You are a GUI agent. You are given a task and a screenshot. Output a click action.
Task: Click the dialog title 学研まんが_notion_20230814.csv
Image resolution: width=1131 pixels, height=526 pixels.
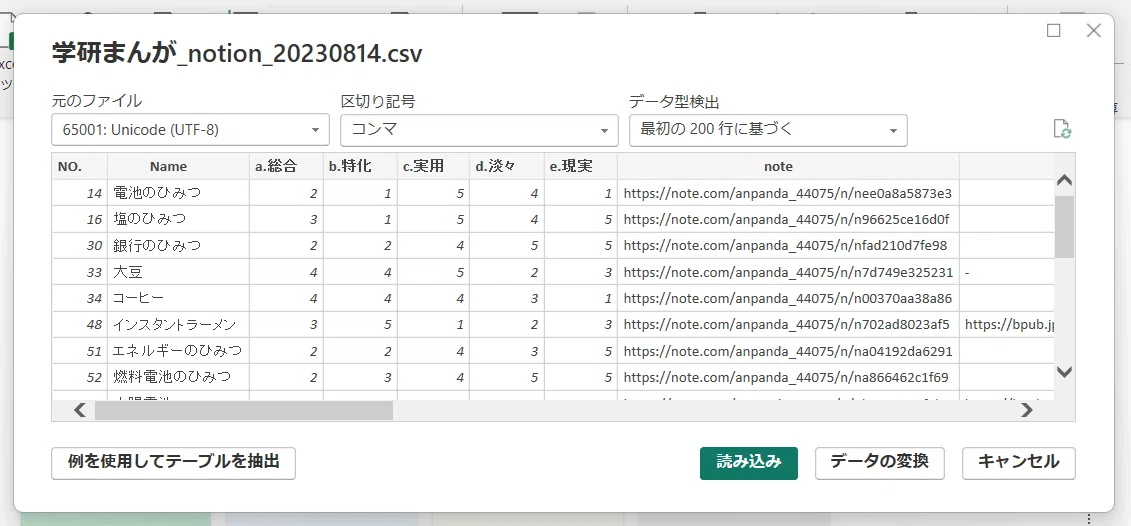point(237,54)
